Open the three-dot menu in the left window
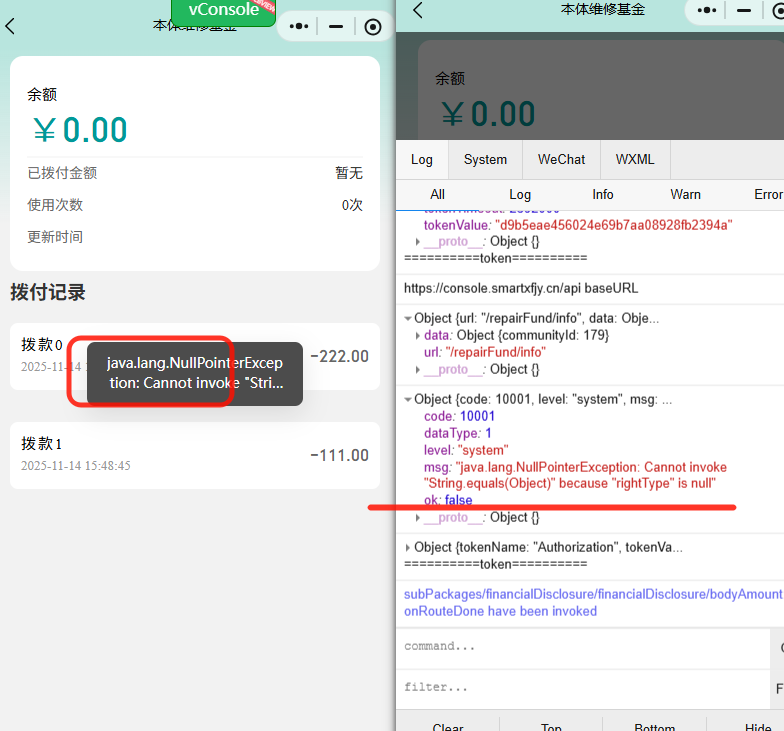Screen dimensions: 784x731 point(299,27)
